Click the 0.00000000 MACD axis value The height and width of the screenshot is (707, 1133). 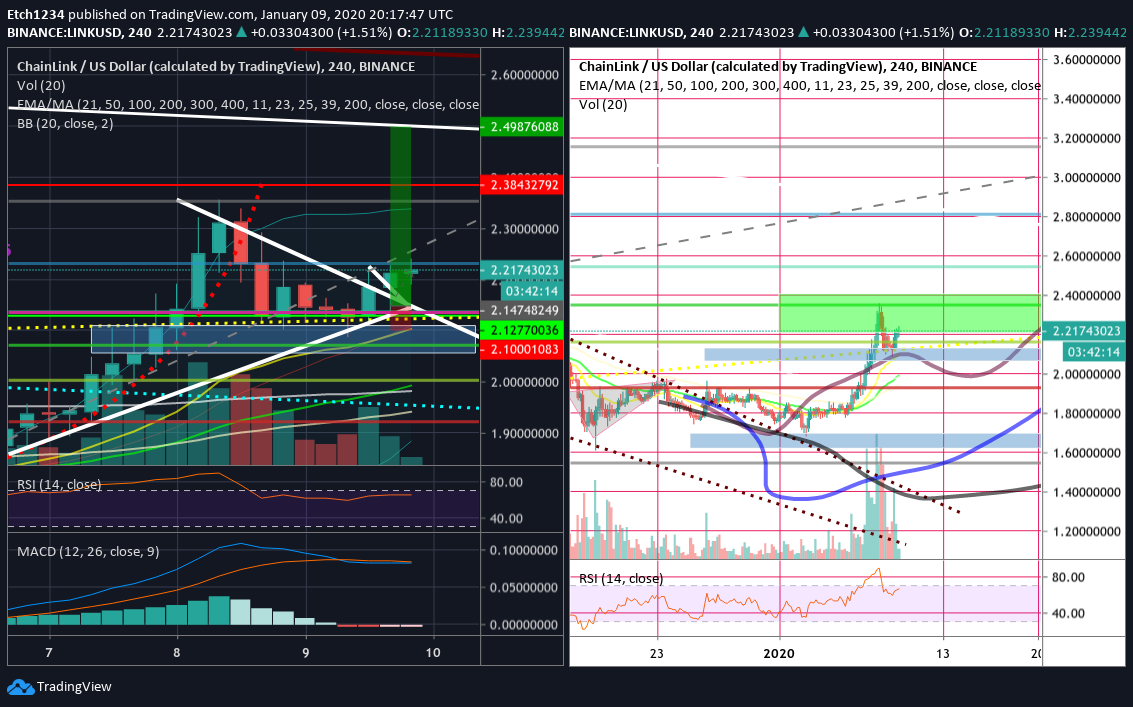tap(524, 625)
